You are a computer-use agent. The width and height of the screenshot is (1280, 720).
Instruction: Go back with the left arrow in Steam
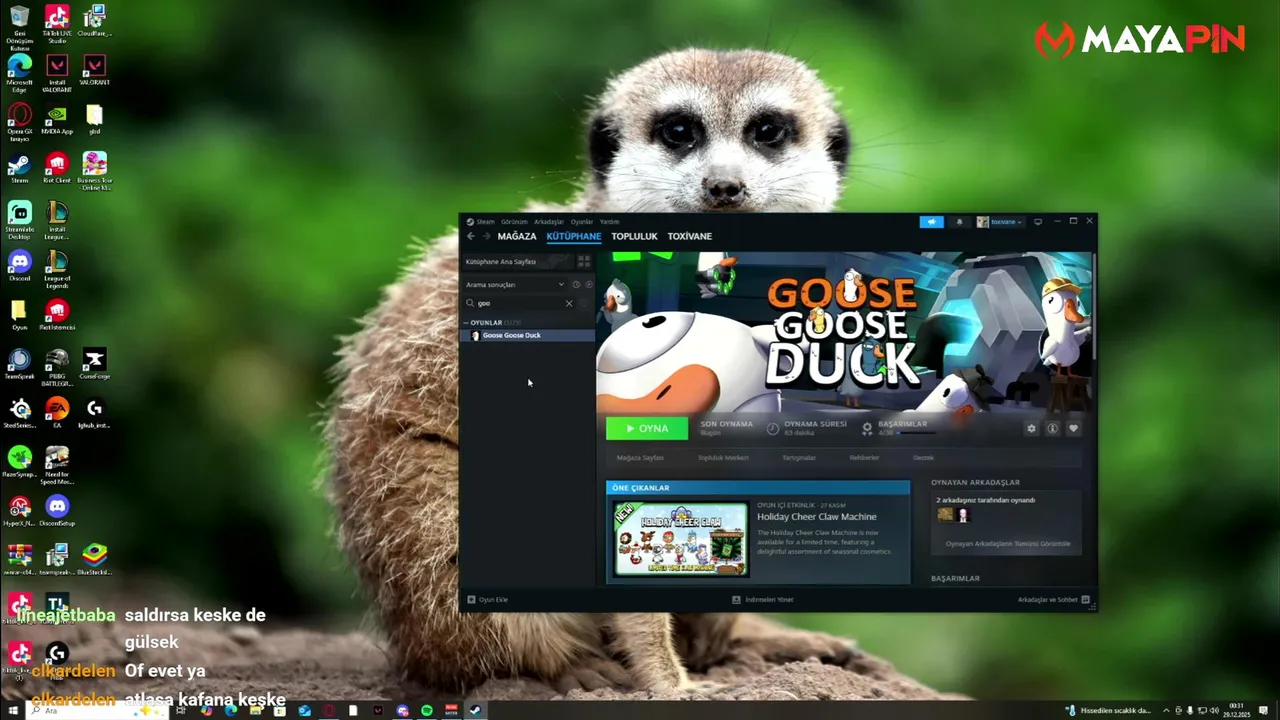click(471, 236)
